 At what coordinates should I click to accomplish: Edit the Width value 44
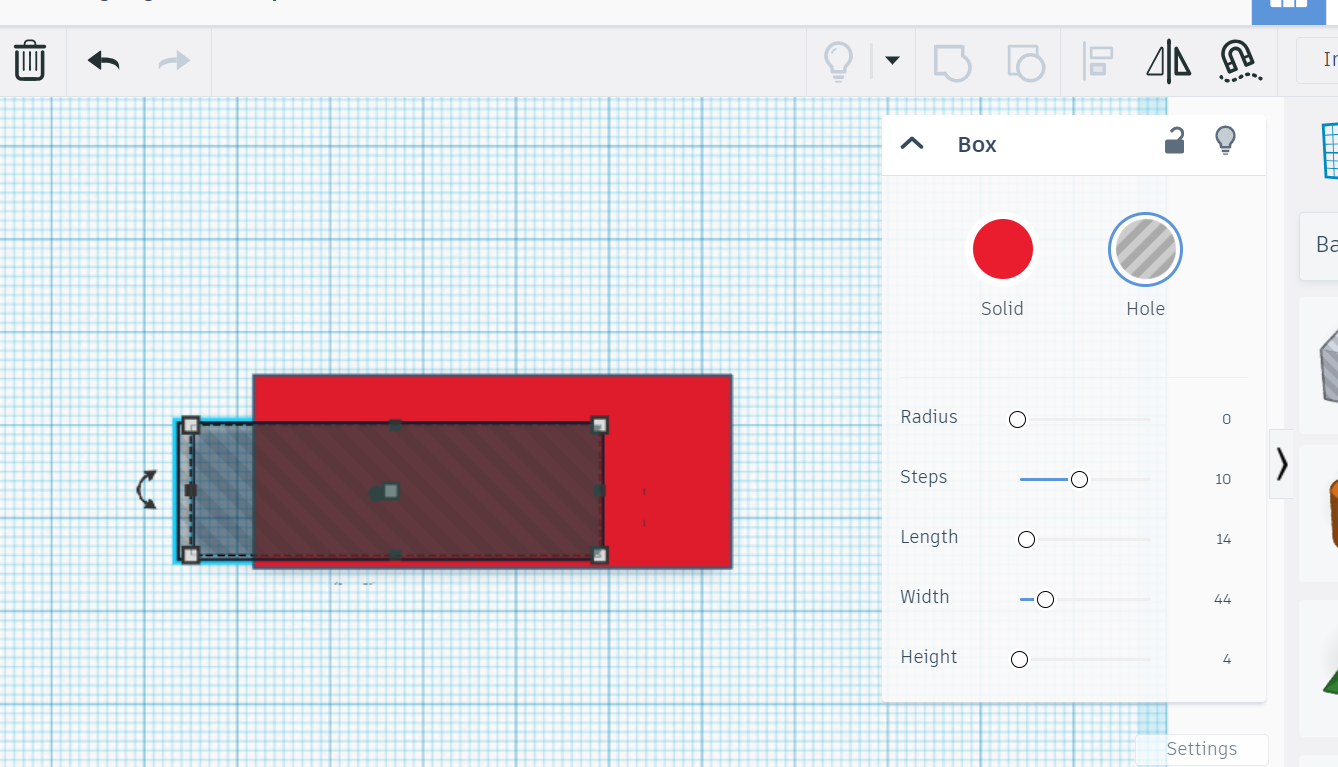[1222, 599]
